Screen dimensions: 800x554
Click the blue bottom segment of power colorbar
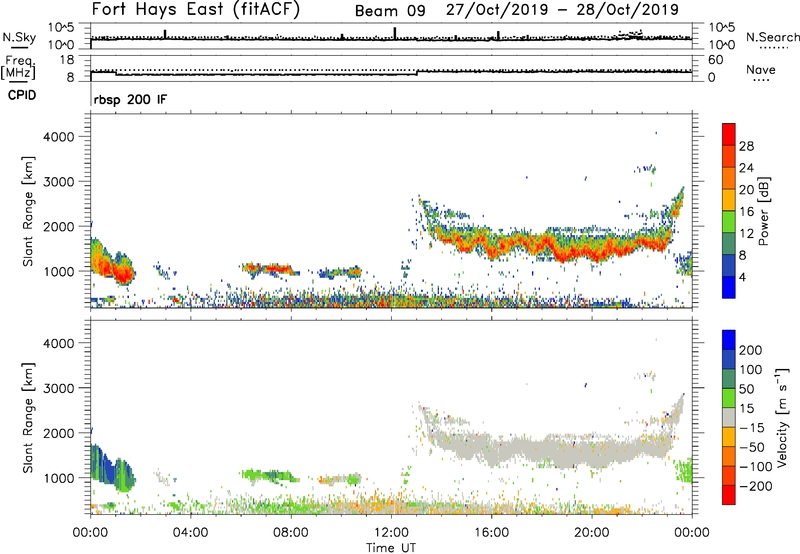click(x=729, y=287)
